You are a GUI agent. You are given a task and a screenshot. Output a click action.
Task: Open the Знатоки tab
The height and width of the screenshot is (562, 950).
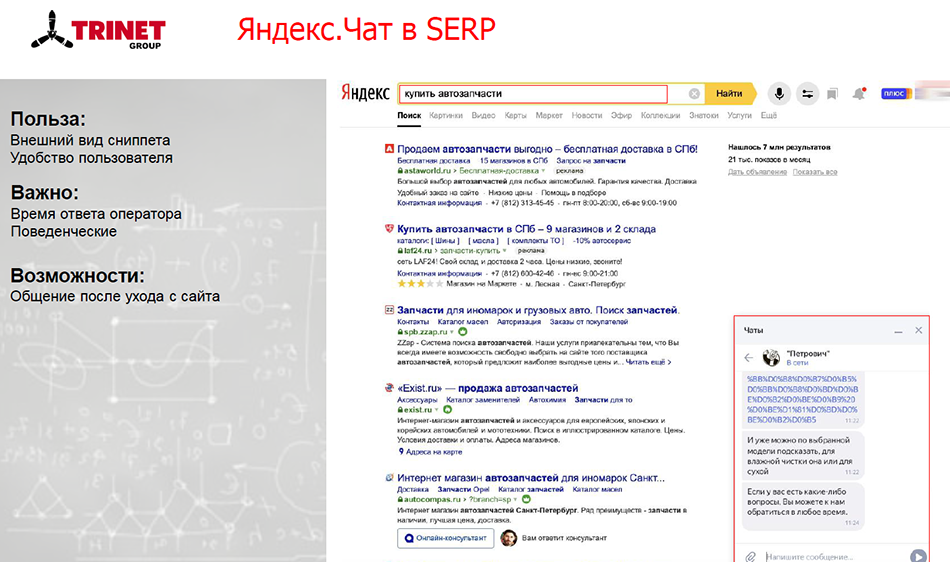(x=703, y=115)
